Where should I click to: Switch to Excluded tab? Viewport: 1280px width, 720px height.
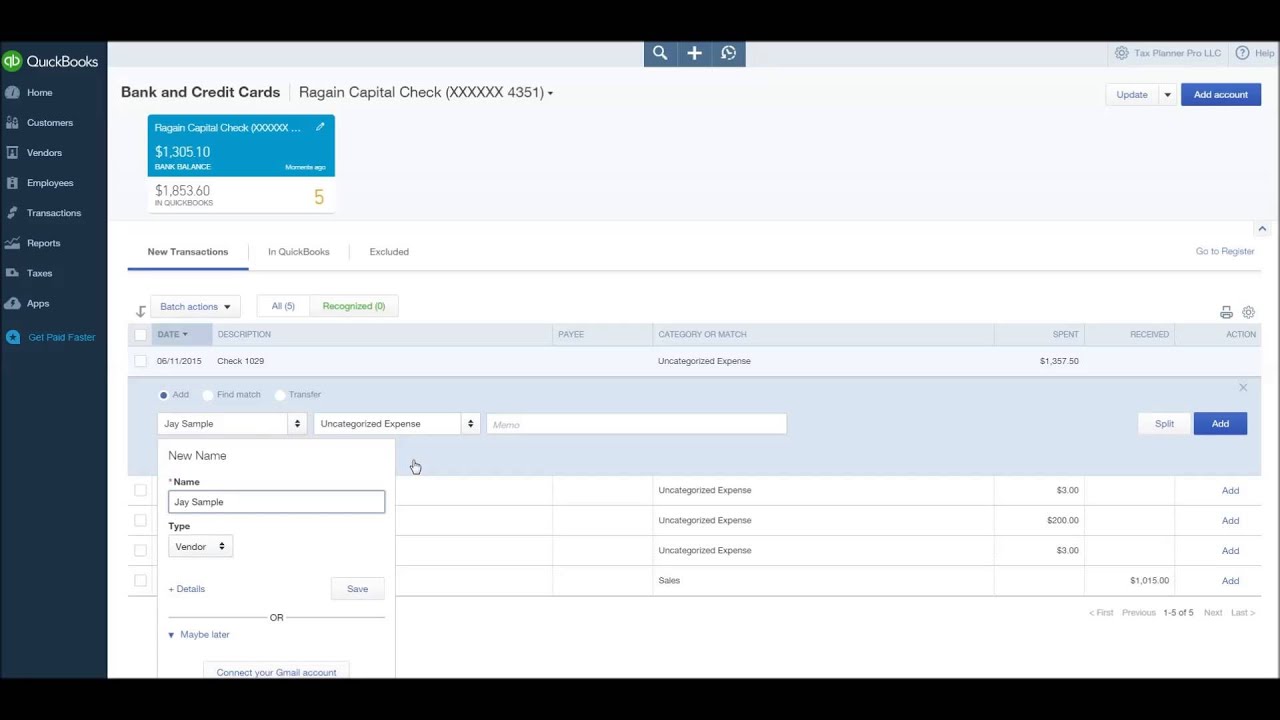click(x=389, y=252)
